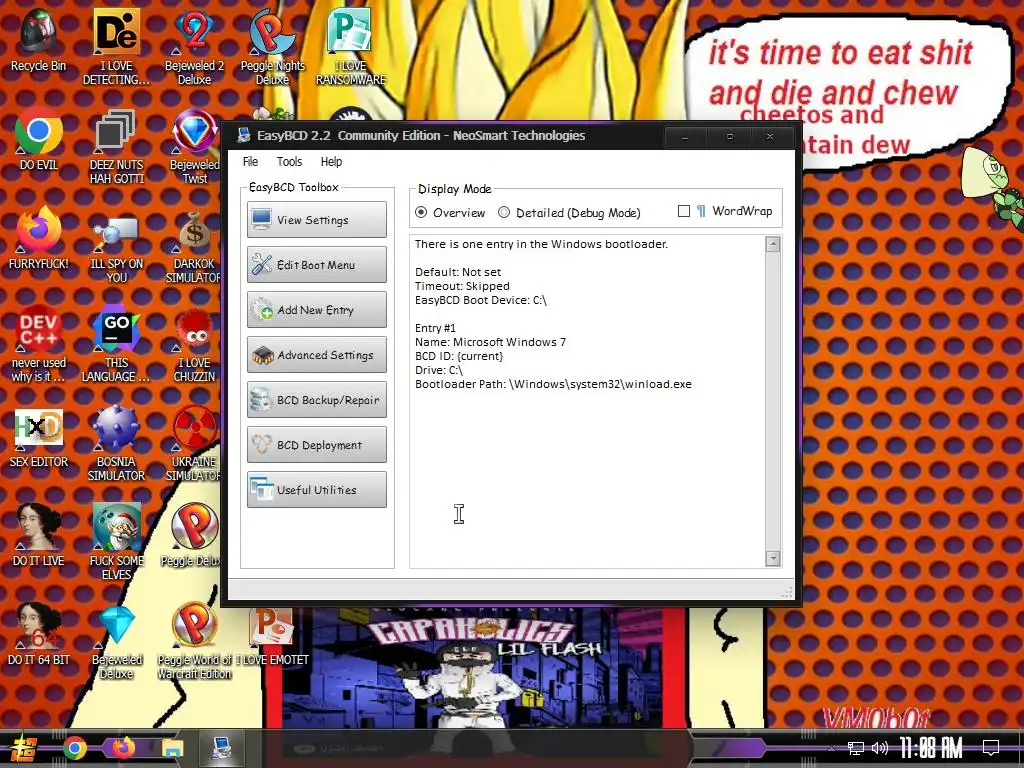Select the HxD SEX EDITOR desktop icon
This screenshot has height=768, width=1024.
pyautogui.click(x=38, y=438)
